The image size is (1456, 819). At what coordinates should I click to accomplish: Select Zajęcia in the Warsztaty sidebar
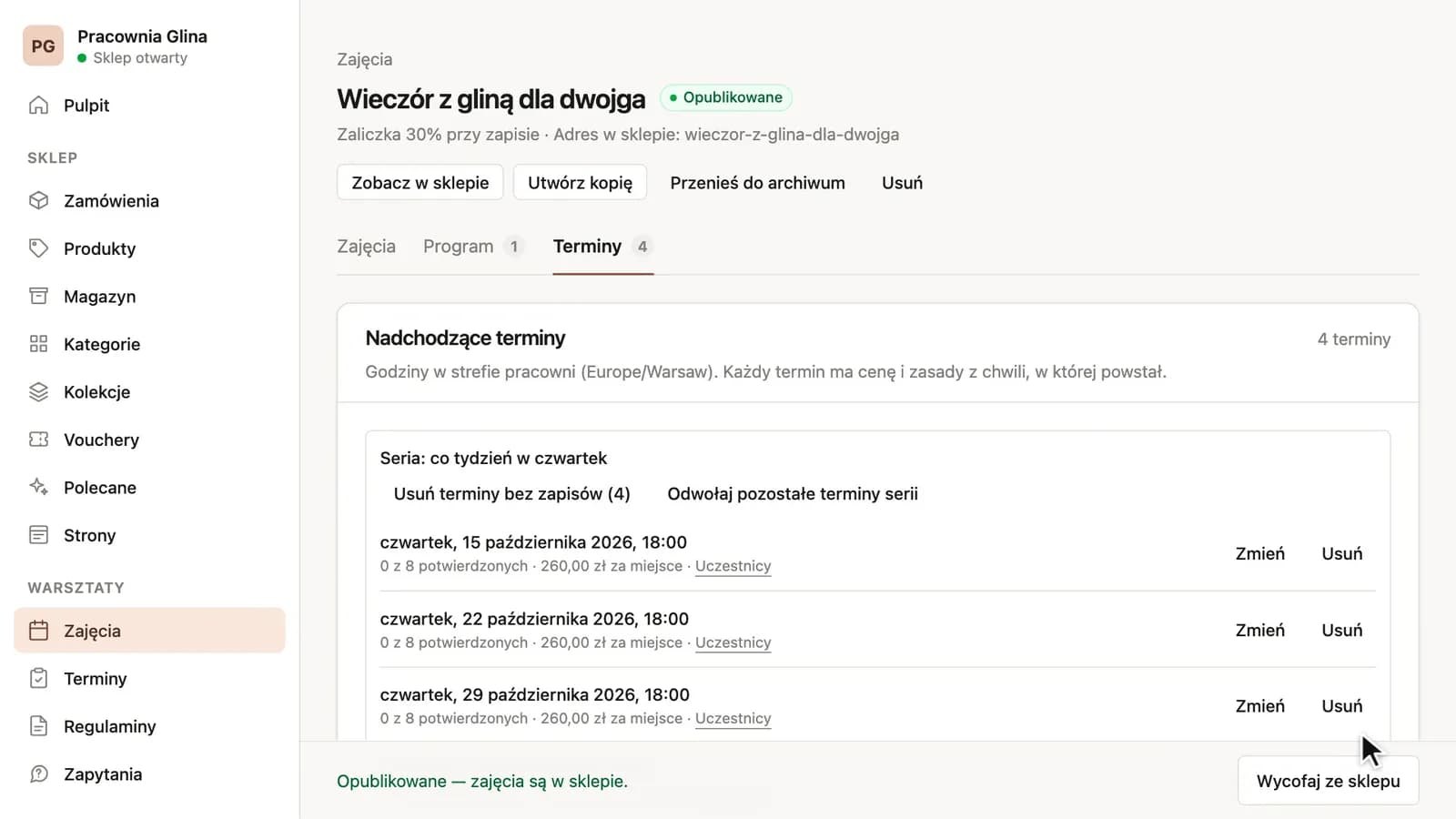point(149,631)
